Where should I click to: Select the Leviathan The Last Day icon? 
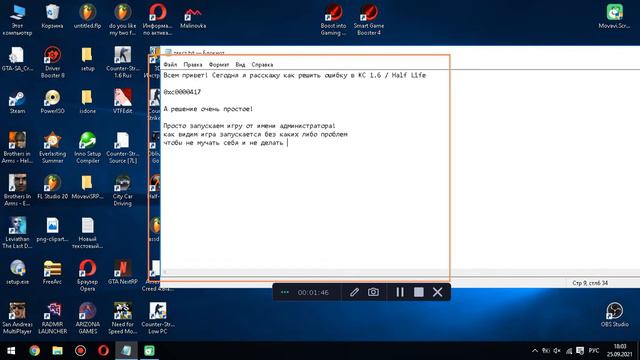17,233
